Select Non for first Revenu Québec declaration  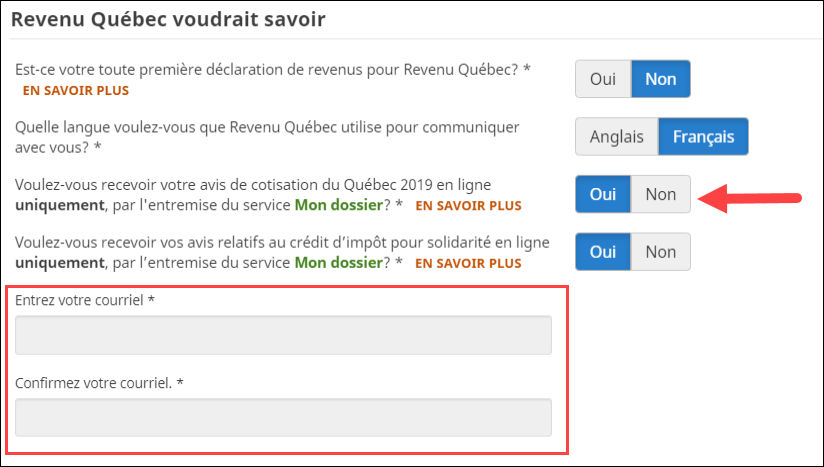[x=661, y=79]
